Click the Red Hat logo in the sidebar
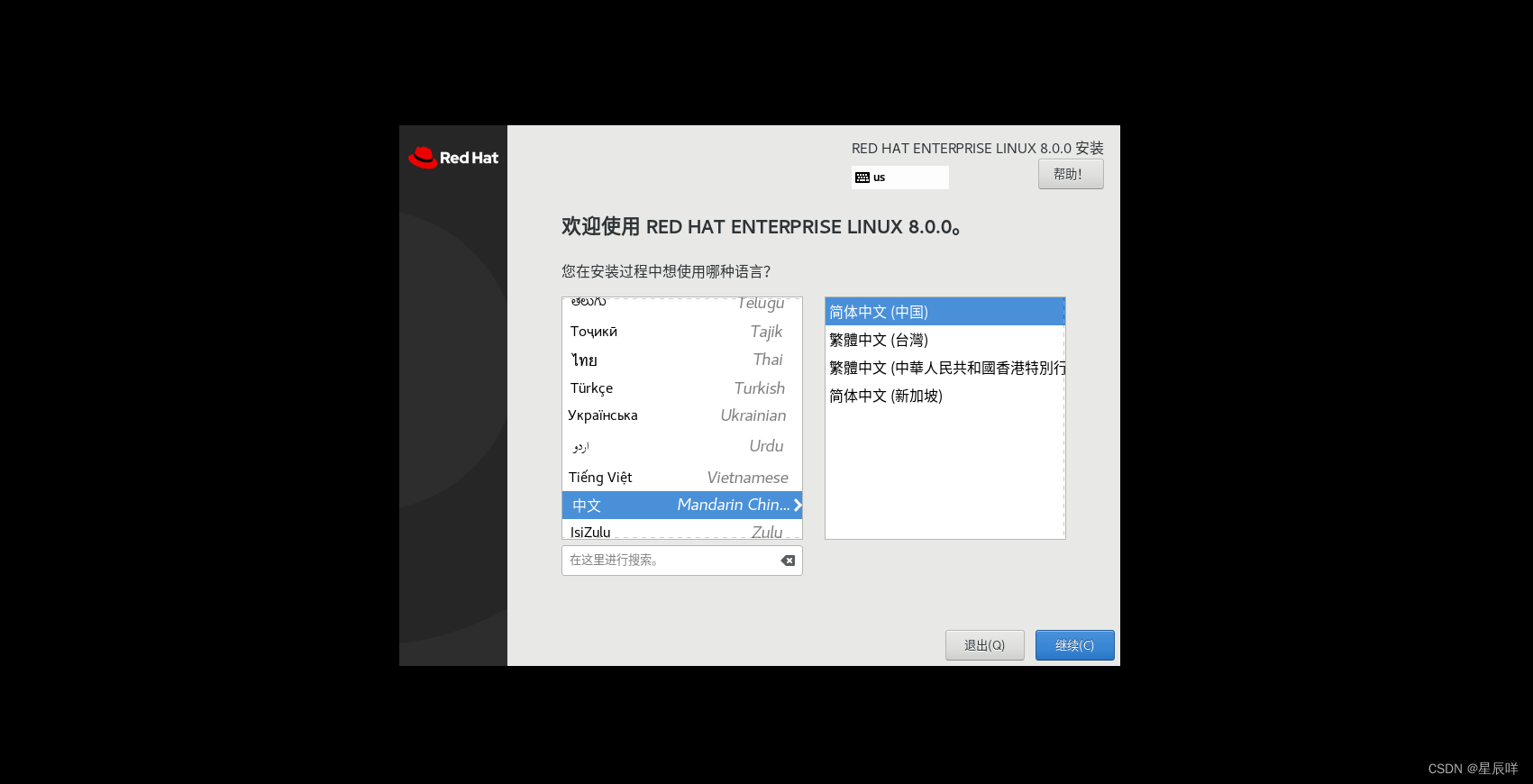Screen dimensions: 1533x784 tap(453, 158)
